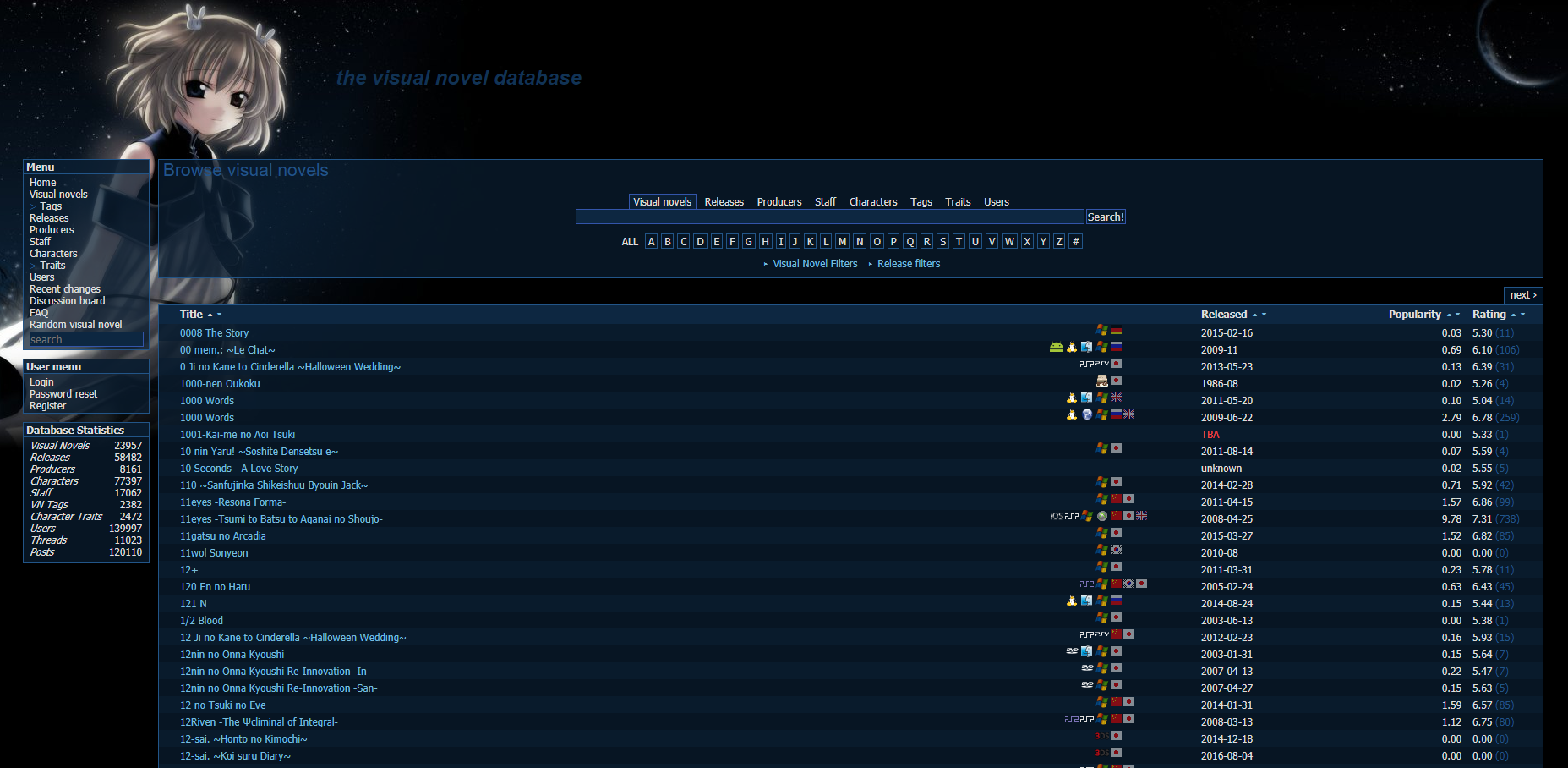1568x768 pixels.
Task: Sort Title column ascending with up arrow
Action: pos(210,315)
